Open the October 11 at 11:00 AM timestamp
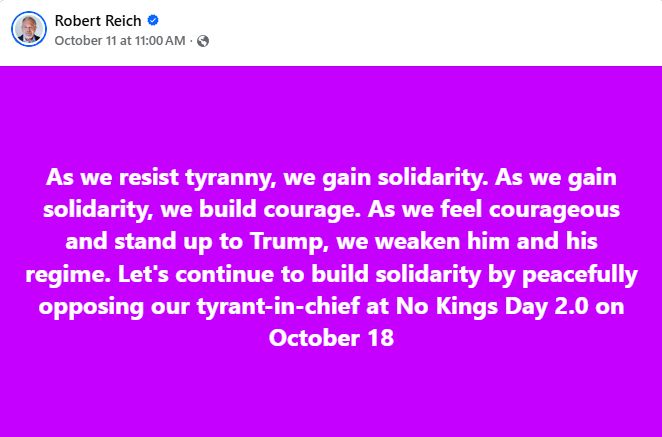The width and height of the screenshot is (662, 437). 120,41
